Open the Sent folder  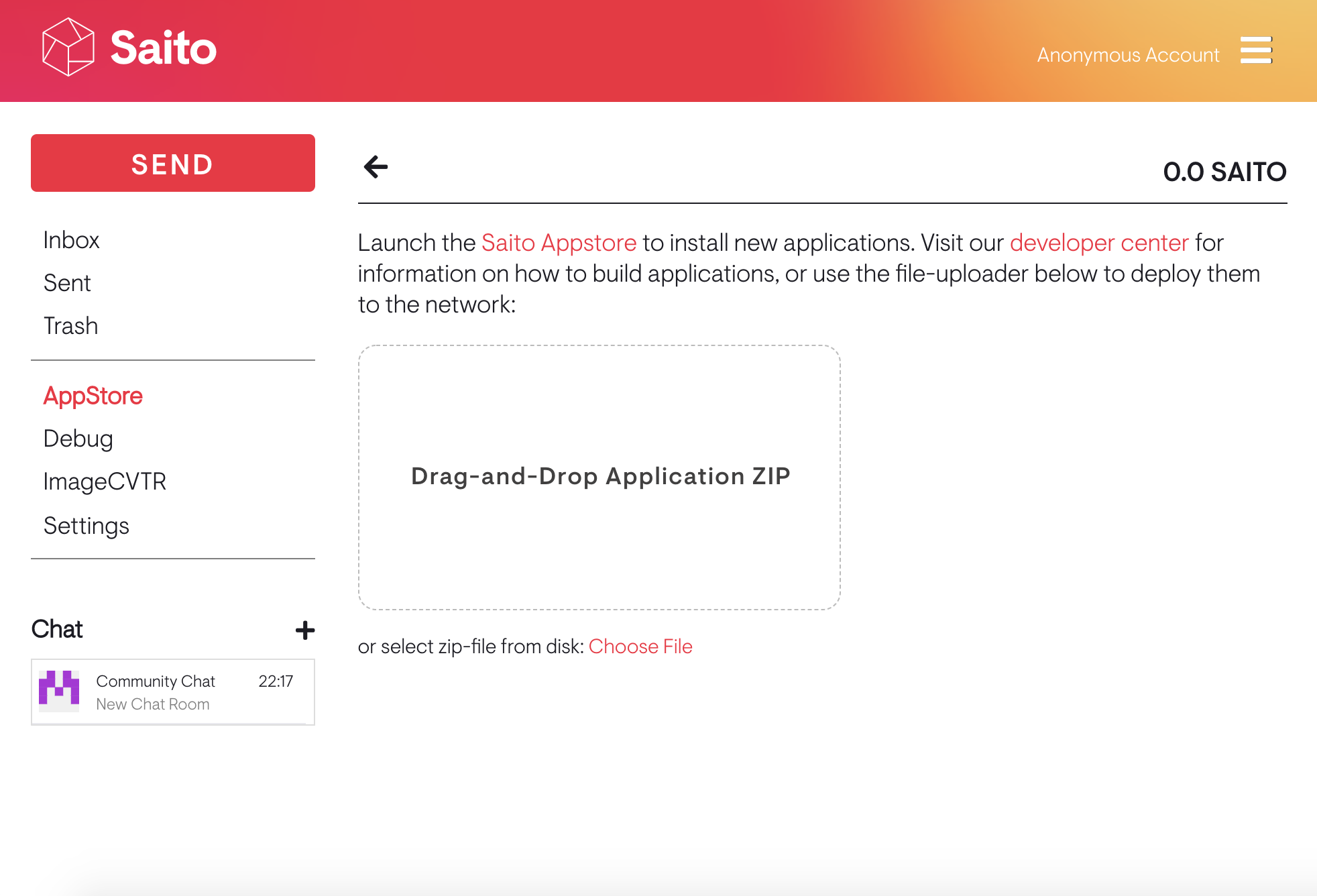(67, 283)
